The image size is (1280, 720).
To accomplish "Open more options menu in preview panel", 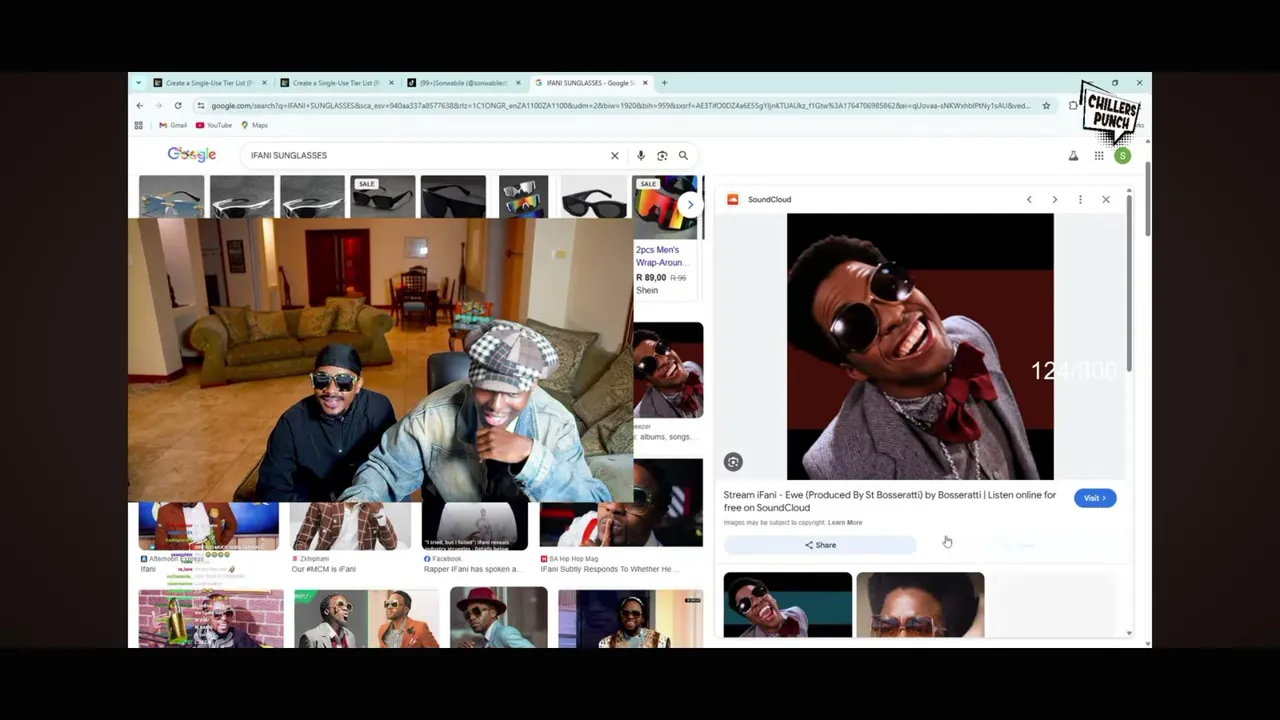I will coord(1080,200).
